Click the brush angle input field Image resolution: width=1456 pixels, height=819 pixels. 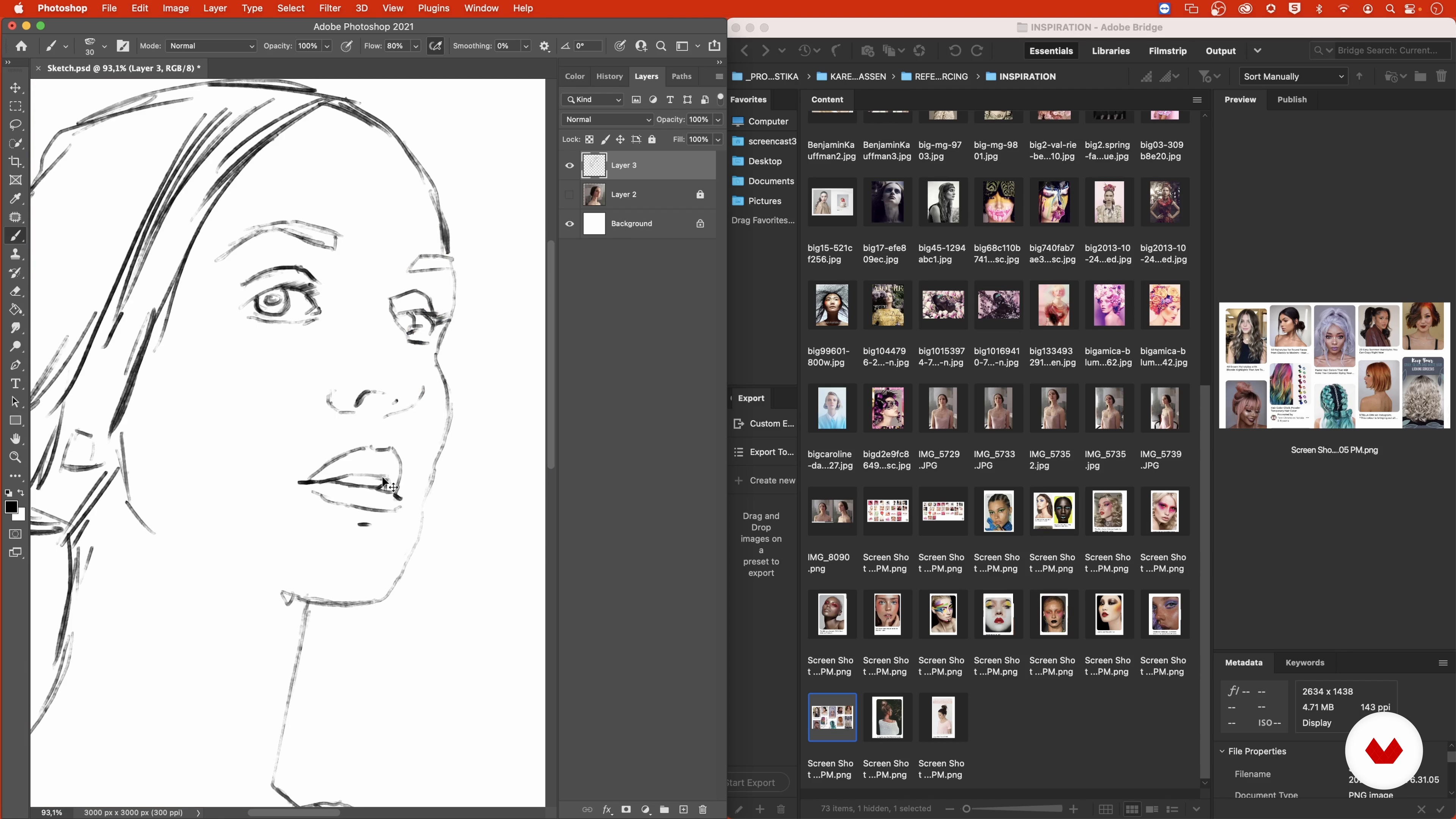coord(587,46)
